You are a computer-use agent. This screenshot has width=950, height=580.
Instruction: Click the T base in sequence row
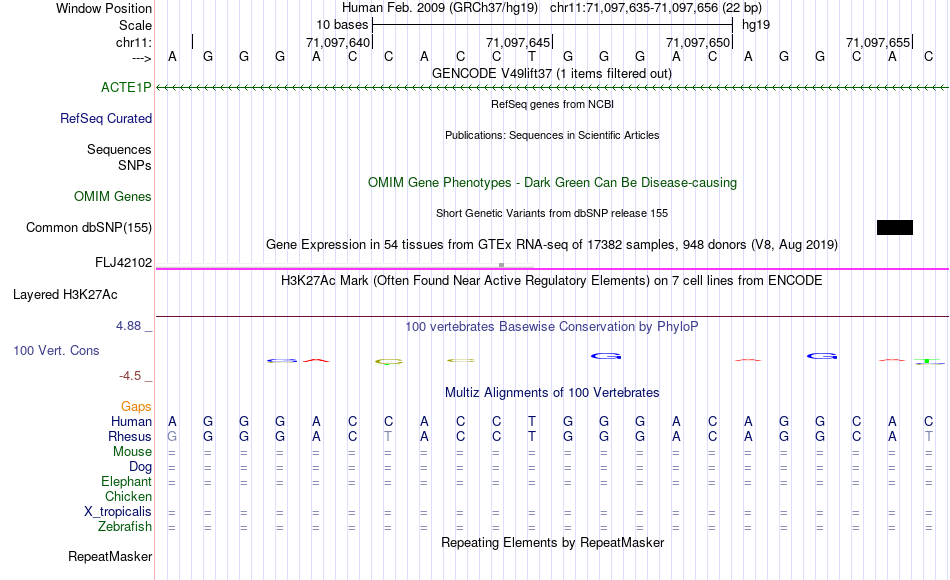531,56
